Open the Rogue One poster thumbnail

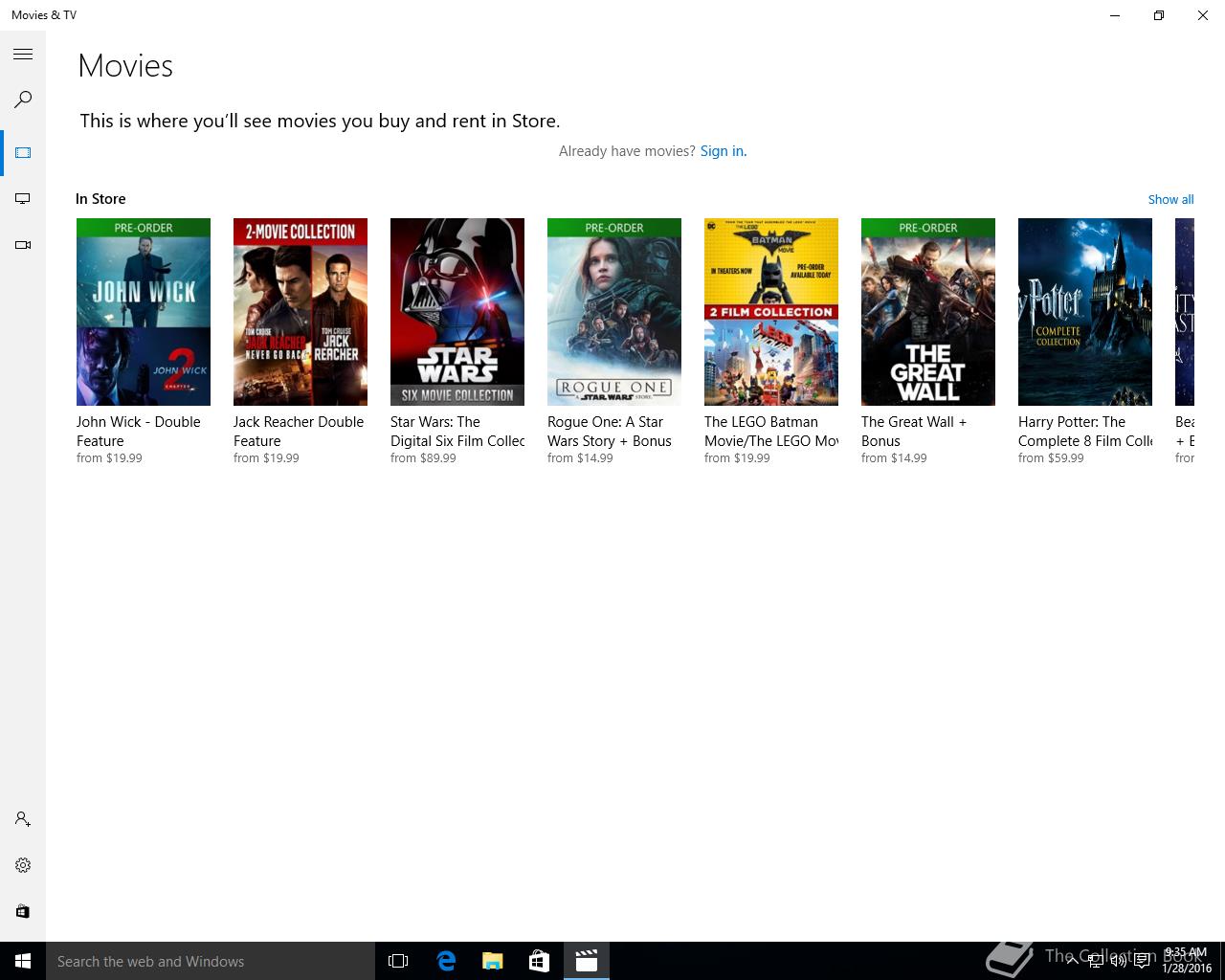click(x=614, y=312)
